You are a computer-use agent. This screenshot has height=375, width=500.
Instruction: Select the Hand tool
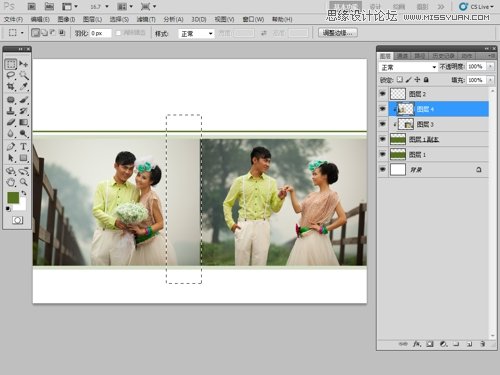coord(11,182)
